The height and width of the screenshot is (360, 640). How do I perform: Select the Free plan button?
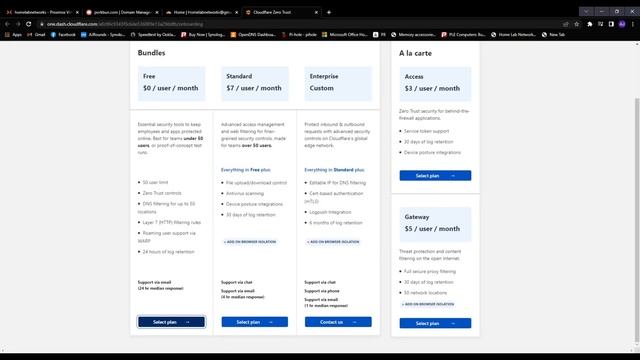coord(171,322)
